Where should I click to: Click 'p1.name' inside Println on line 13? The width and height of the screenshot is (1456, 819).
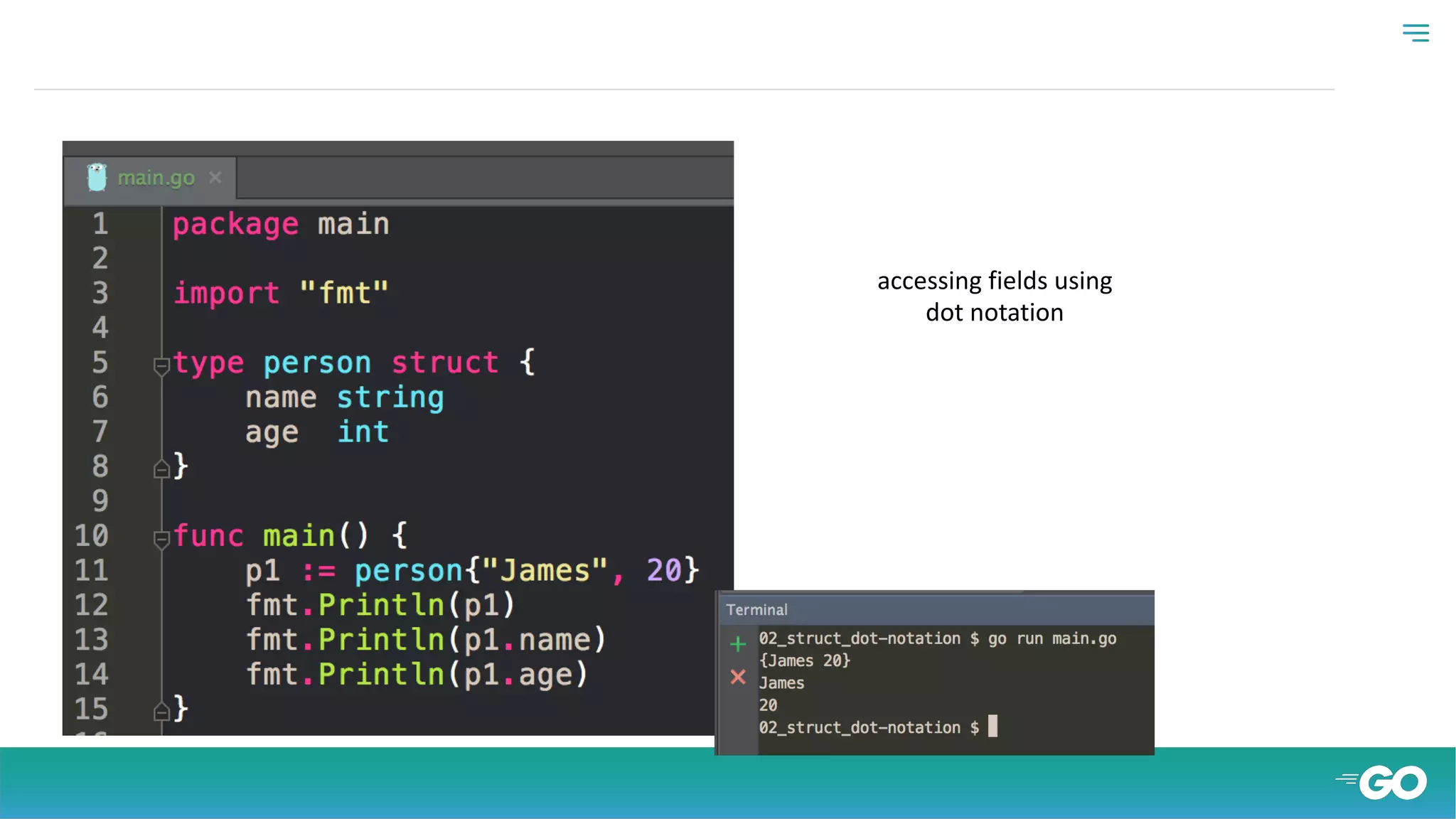pos(527,640)
